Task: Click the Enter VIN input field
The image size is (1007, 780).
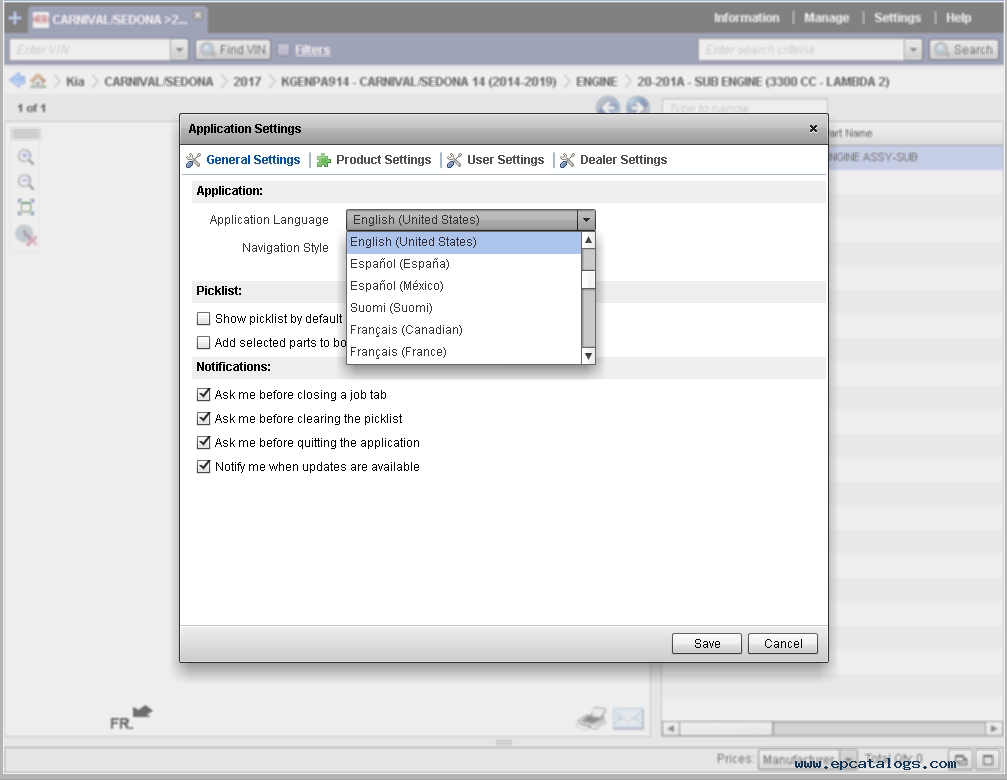Action: (x=91, y=49)
